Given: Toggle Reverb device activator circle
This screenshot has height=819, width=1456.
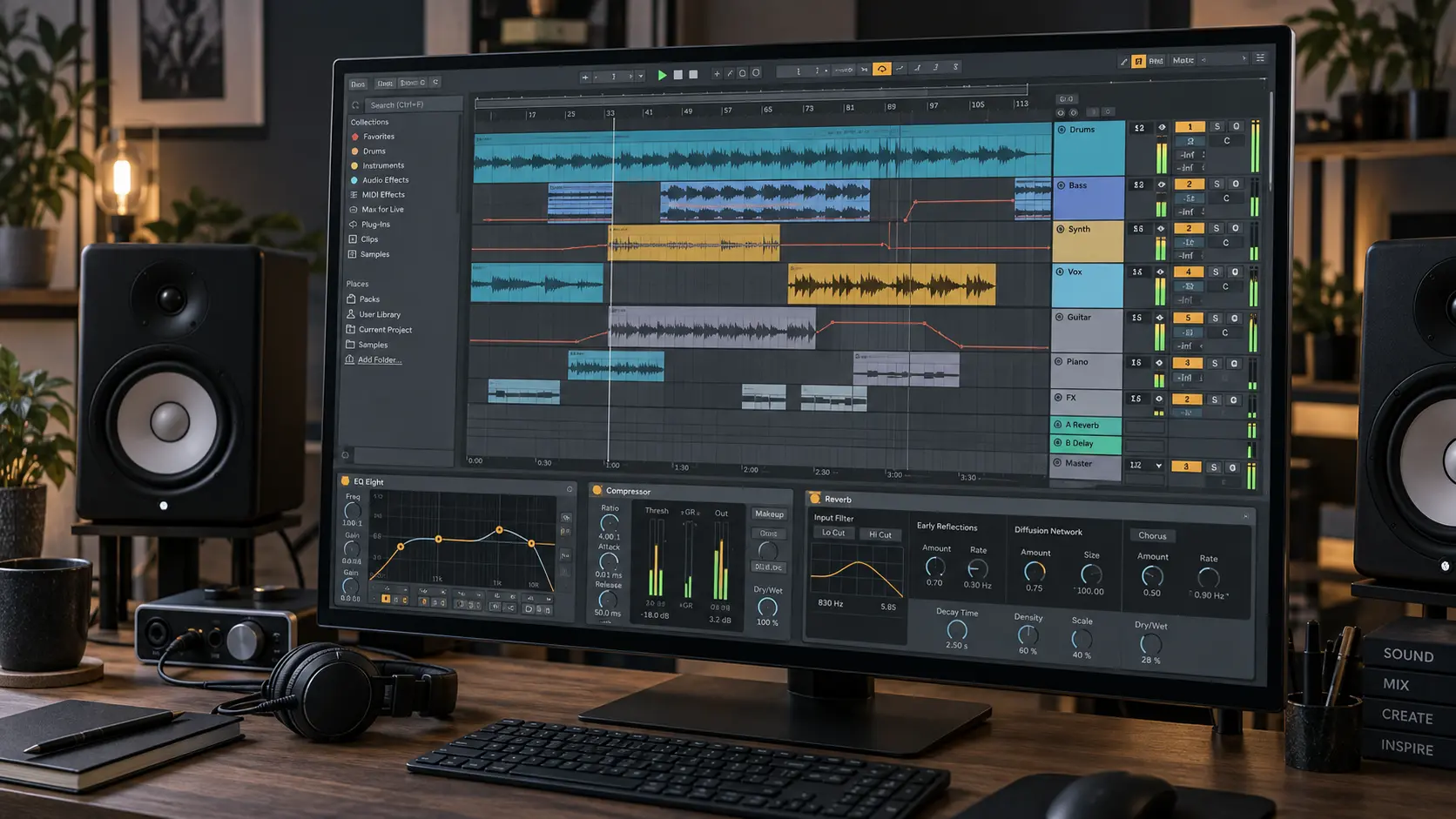Looking at the screenshot, I should [815, 499].
